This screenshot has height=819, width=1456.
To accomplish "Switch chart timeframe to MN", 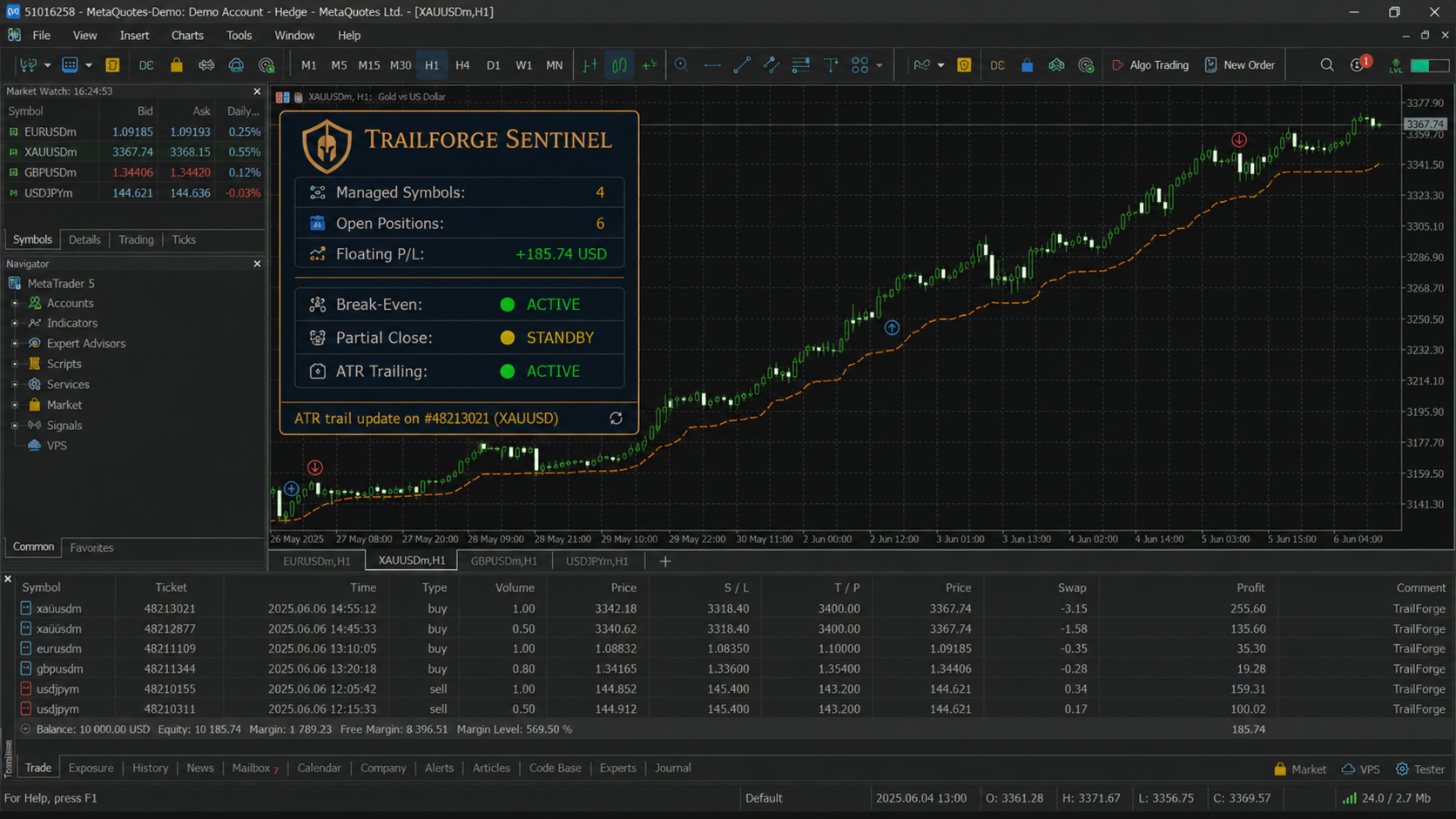I will click(x=554, y=65).
